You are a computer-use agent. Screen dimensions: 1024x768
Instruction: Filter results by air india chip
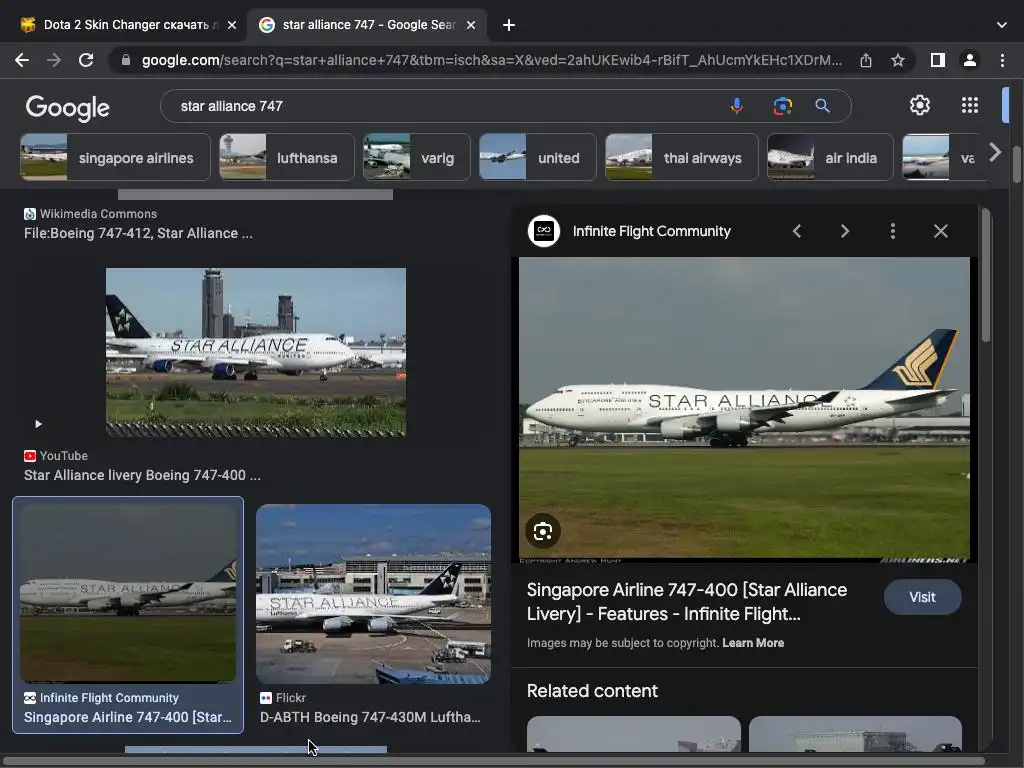pyautogui.click(x=829, y=157)
